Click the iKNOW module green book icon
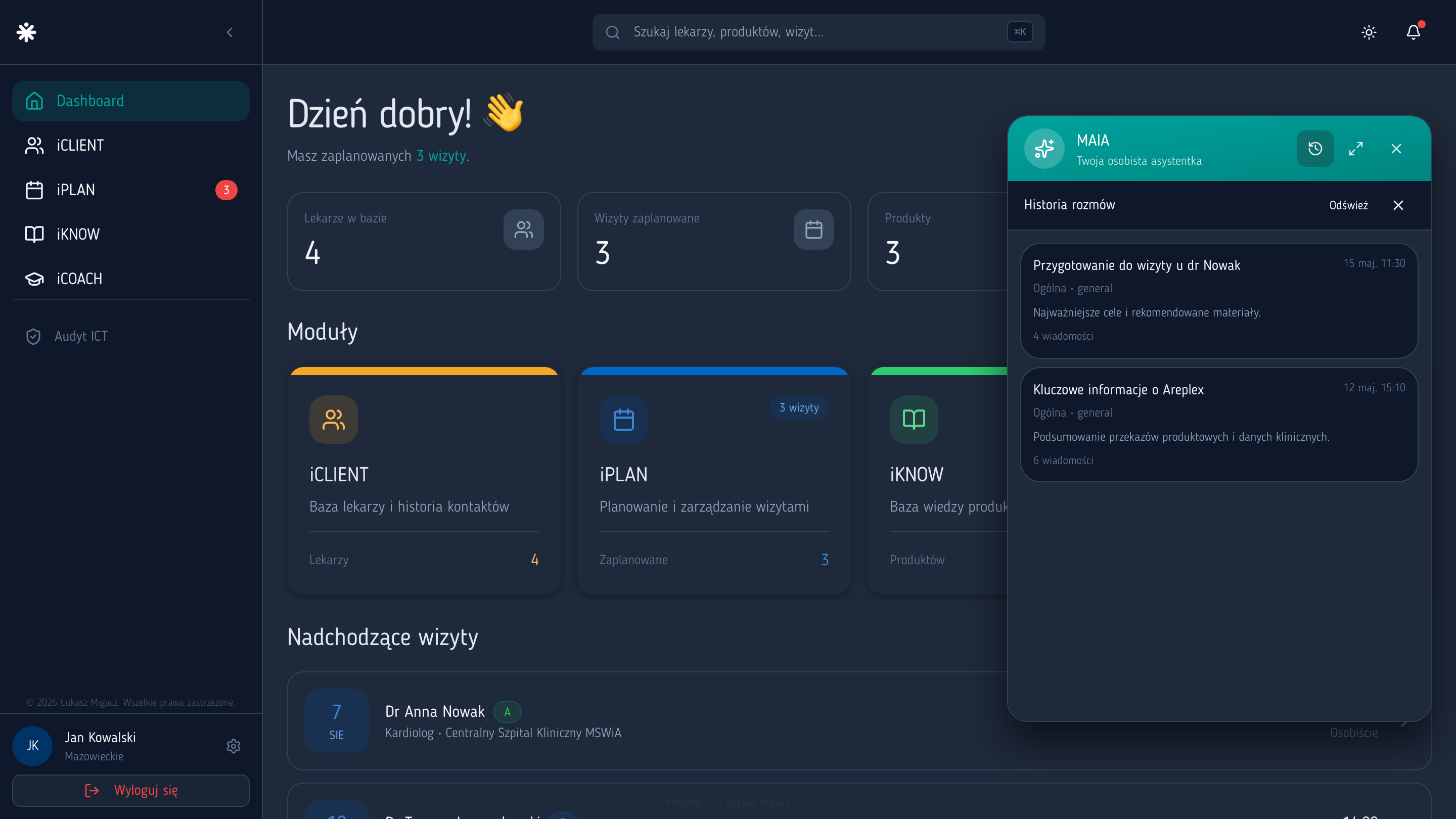1456x819 pixels. 914,420
